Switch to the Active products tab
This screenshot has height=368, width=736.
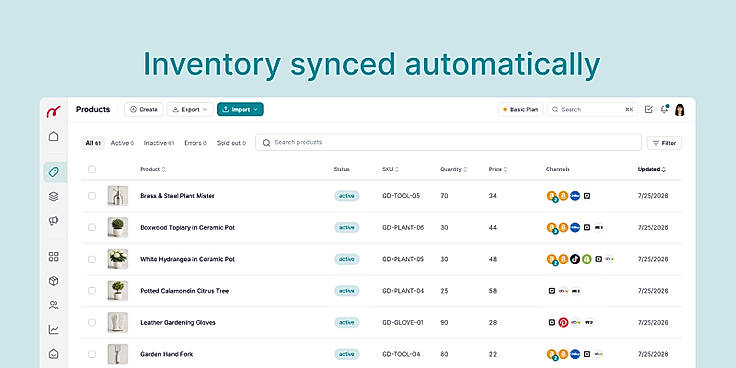[123, 143]
